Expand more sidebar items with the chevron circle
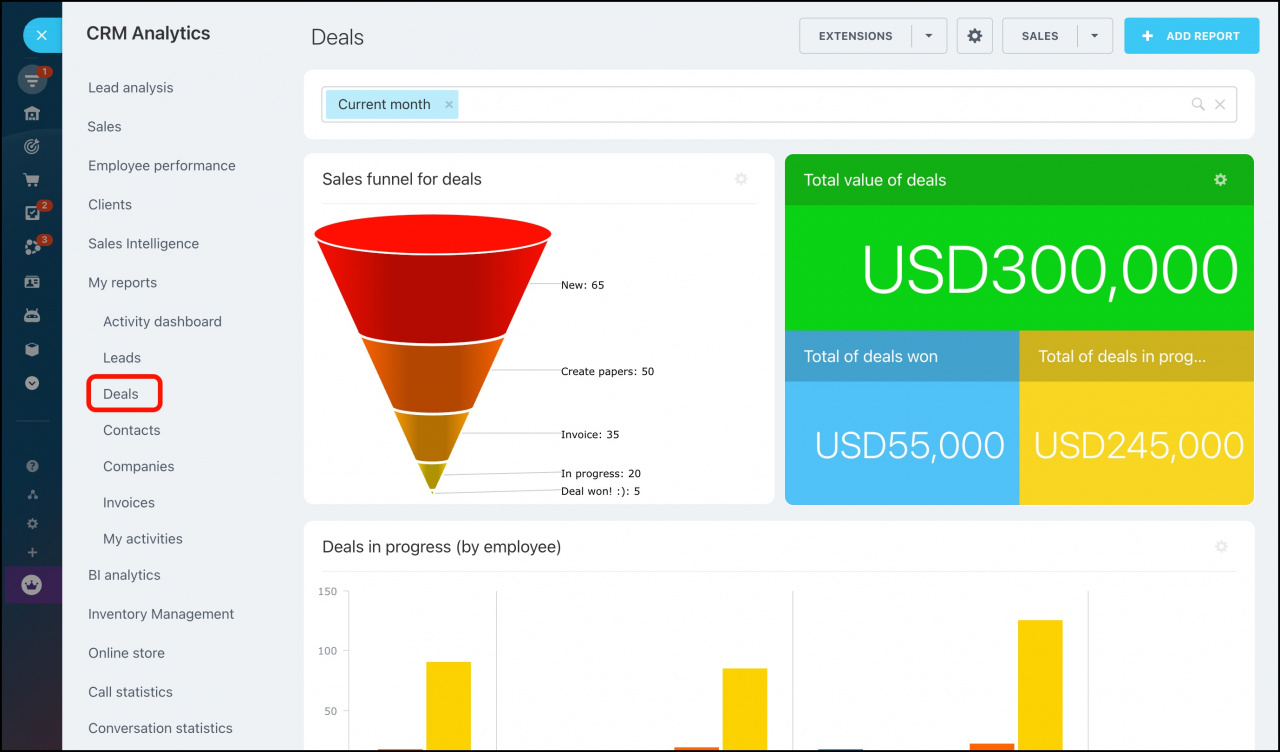The image size is (1280, 752). point(32,383)
